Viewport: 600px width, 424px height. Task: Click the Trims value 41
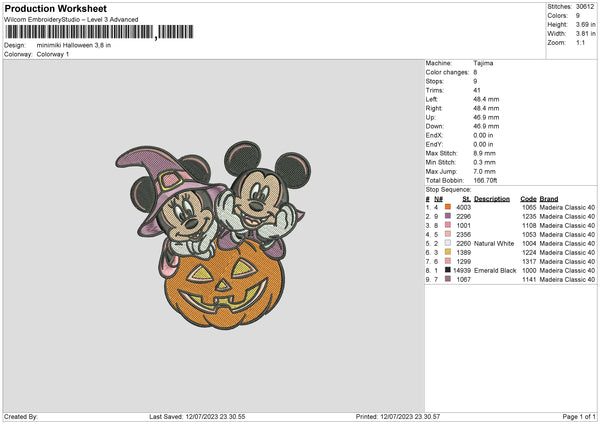(x=477, y=90)
